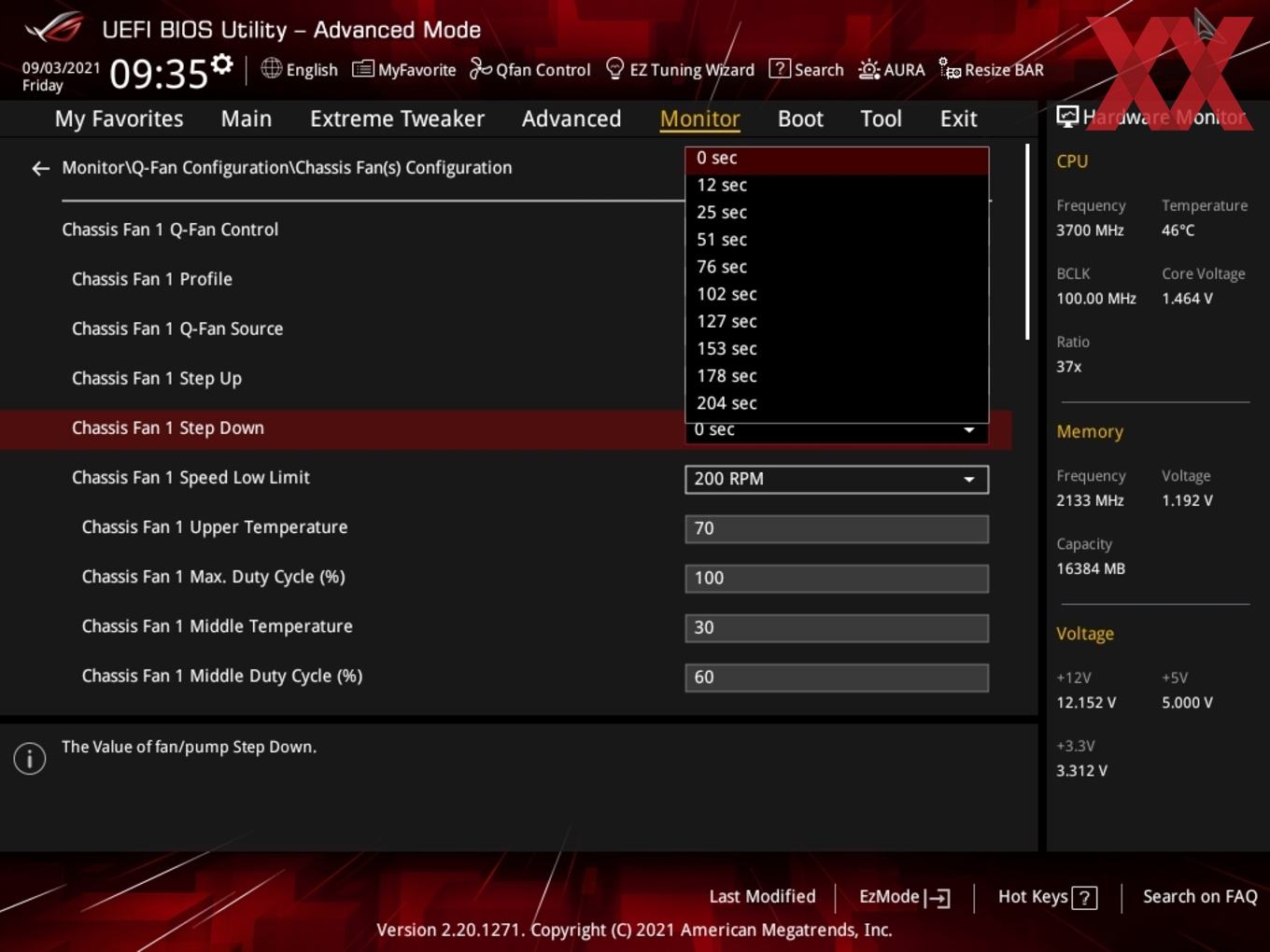Viewport: 1270px width, 952px height.
Task: Open the Exit tab
Action: click(x=958, y=119)
